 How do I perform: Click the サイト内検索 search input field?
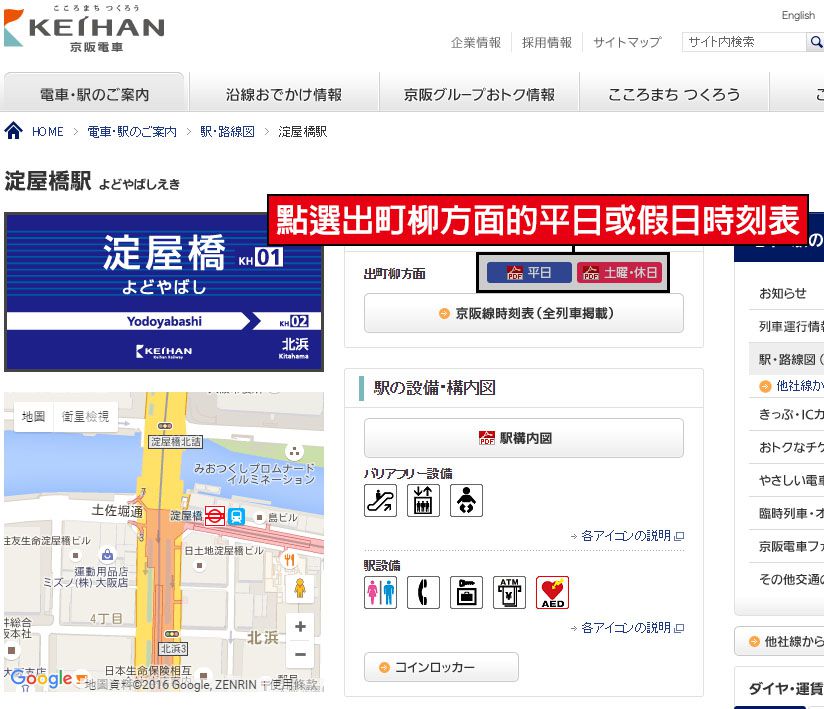[x=744, y=42]
